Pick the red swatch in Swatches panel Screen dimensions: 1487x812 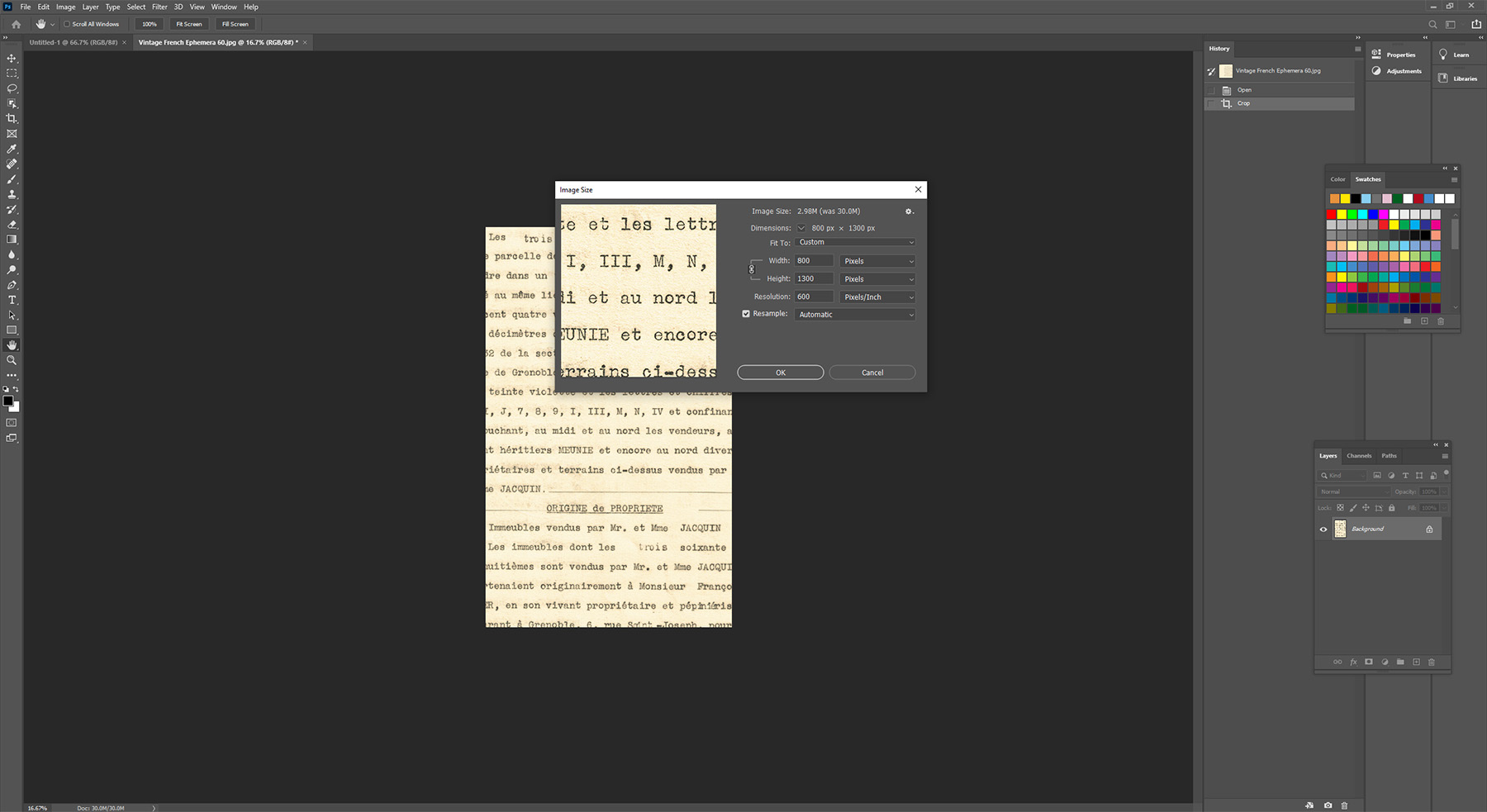point(1331,214)
